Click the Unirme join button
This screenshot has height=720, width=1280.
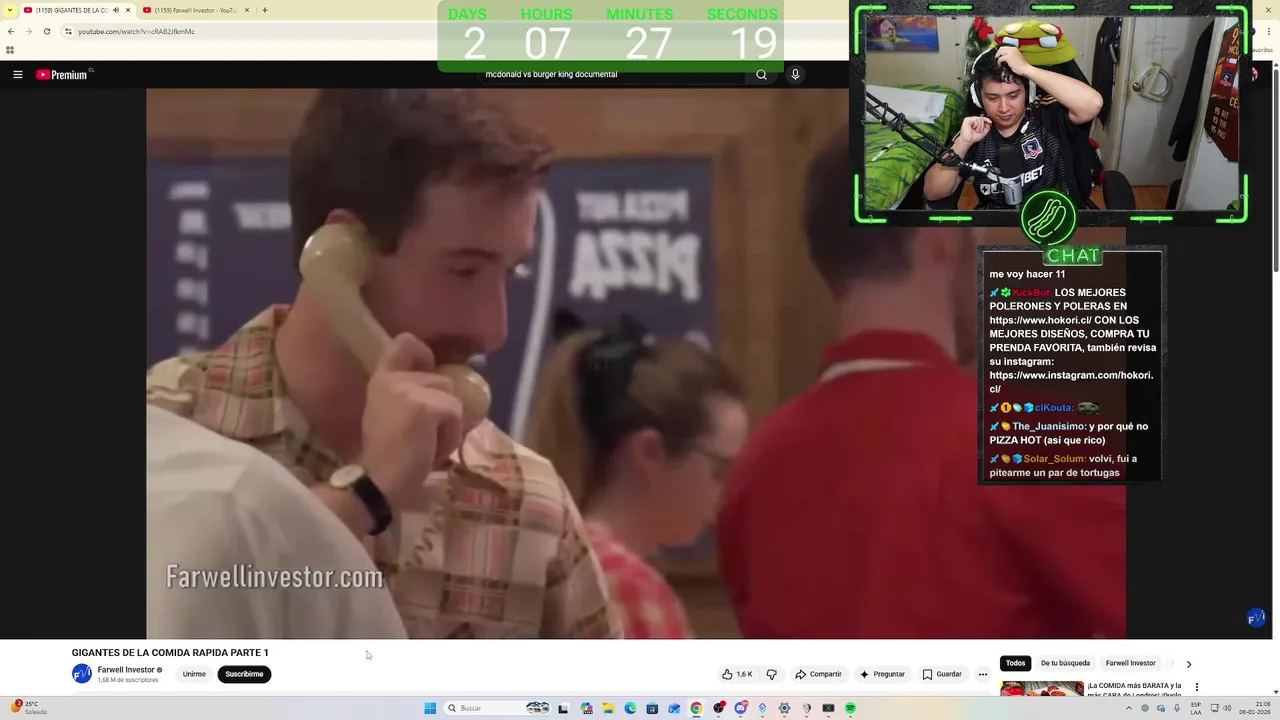194,674
